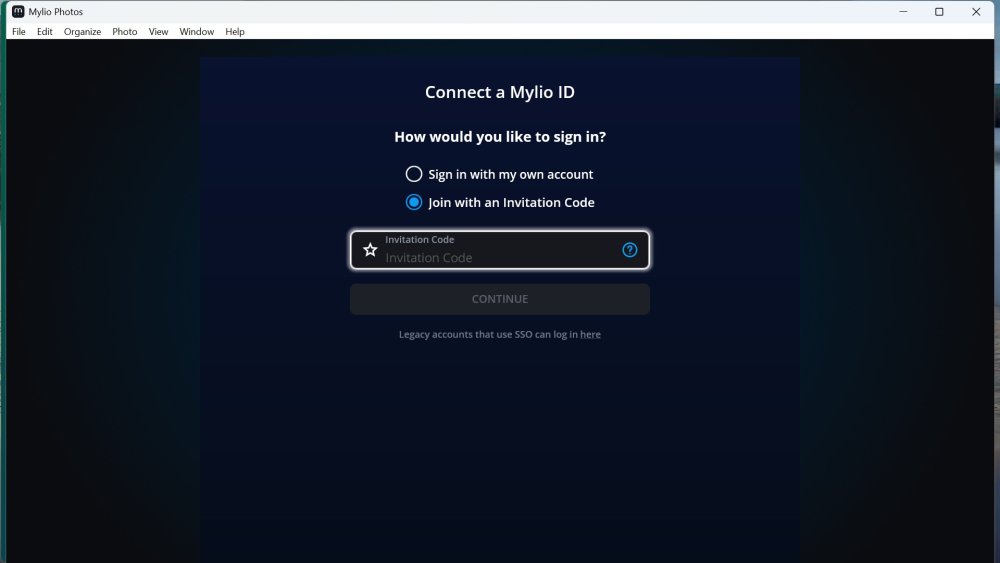Image resolution: width=1000 pixels, height=563 pixels.
Task: Close the Mylio Photos window
Action: pyautogui.click(x=976, y=11)
